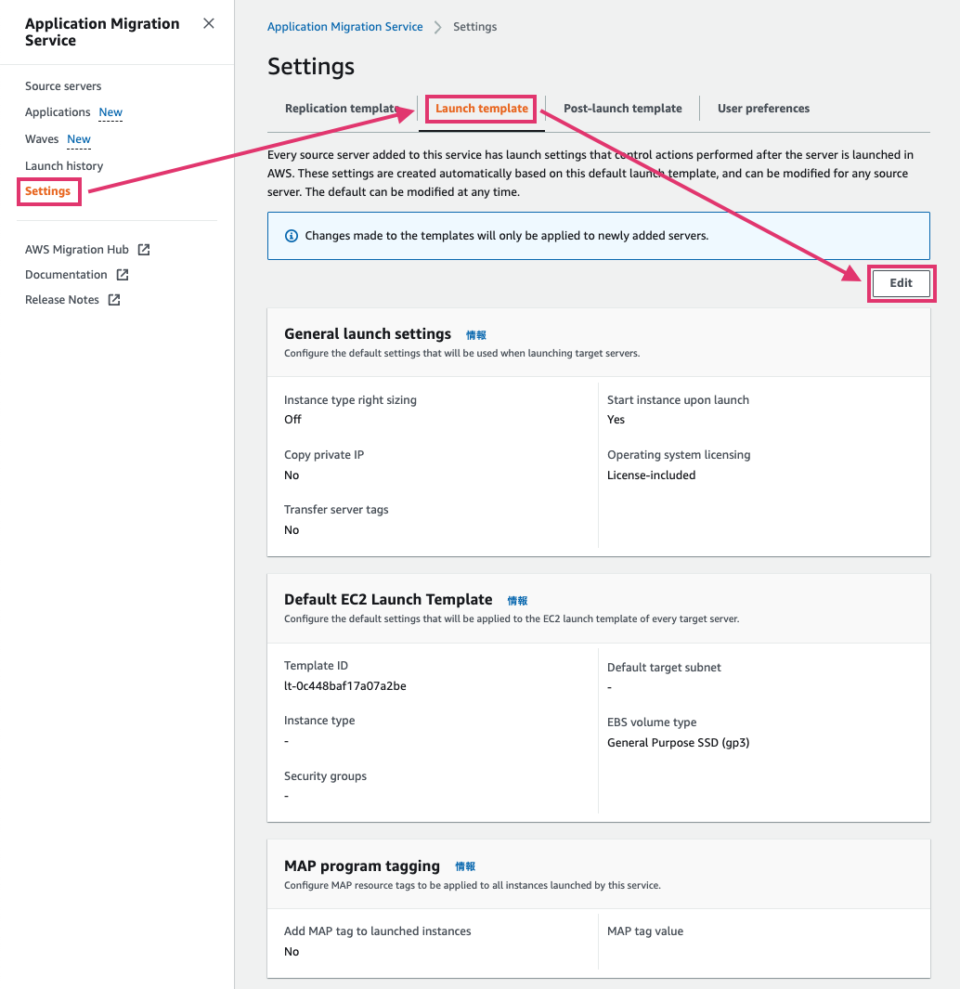Screen dimensions: 960x989
Task: Click the MAP program tagging heading
Action: pyautogui.click(x=361, y=866)
